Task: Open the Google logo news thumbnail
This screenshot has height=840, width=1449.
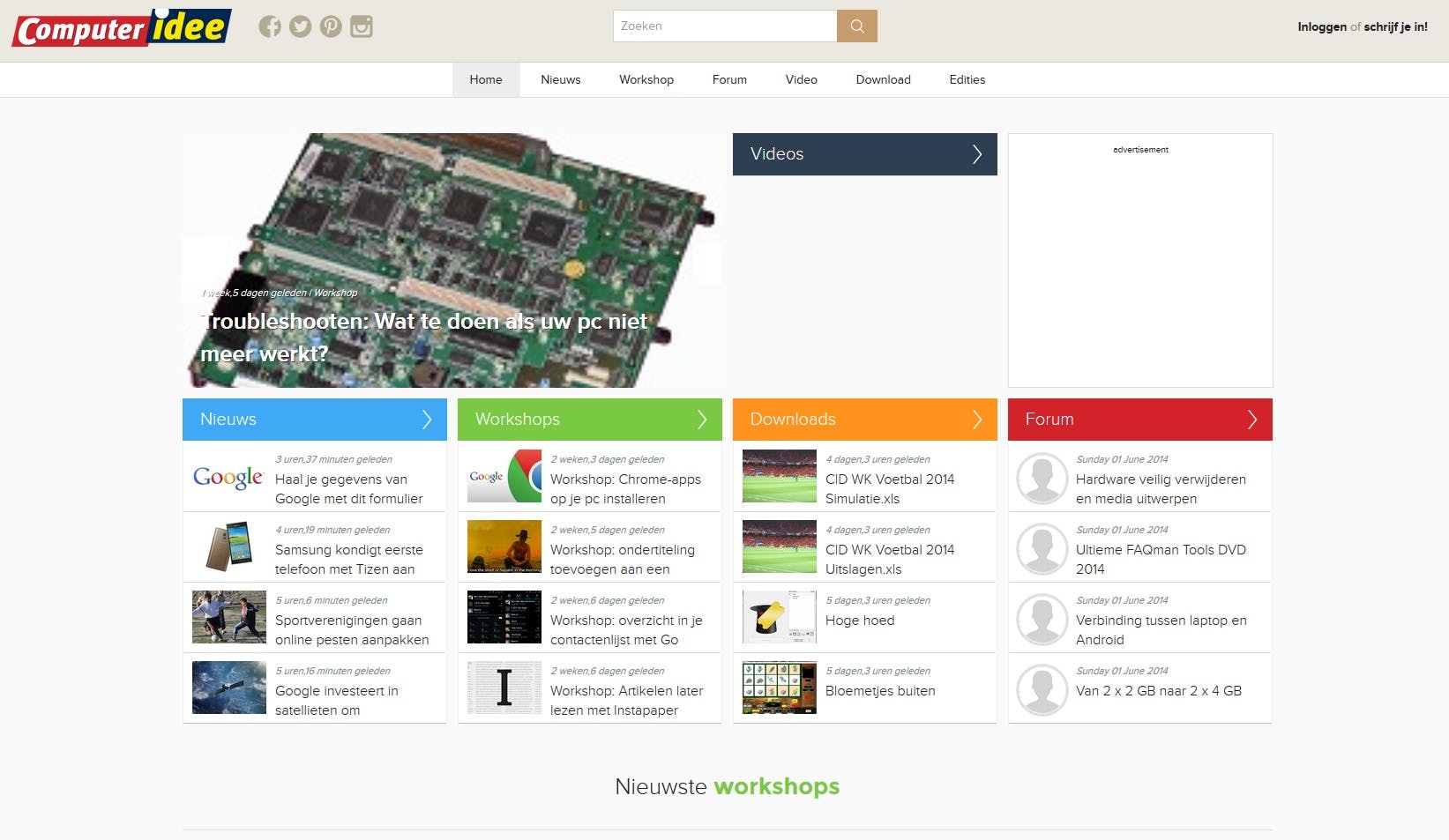Action: coord(229,477)
